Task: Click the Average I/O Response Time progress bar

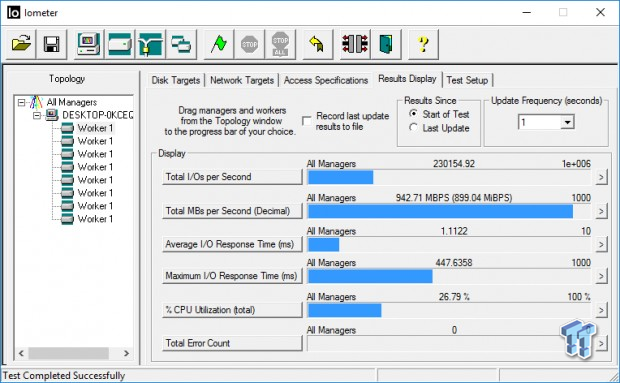Action: tap(449, 245)
